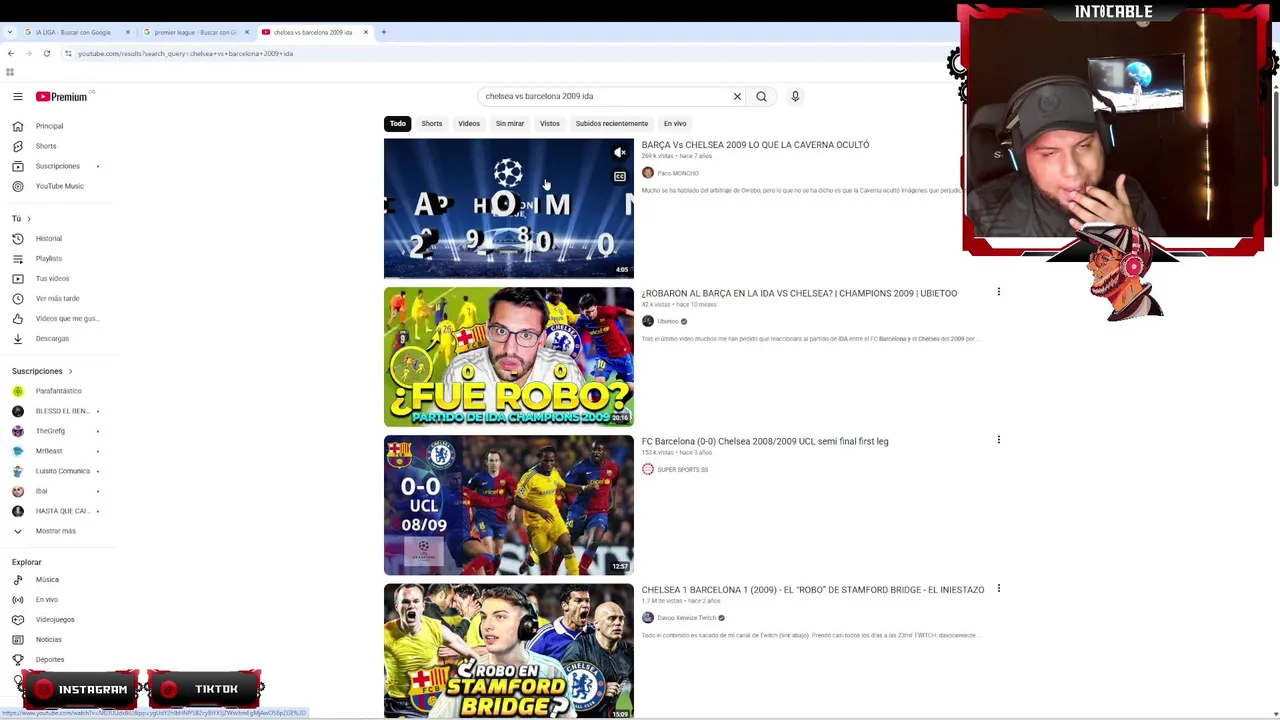Visit Ubietoo channel

tap(668, 322)
